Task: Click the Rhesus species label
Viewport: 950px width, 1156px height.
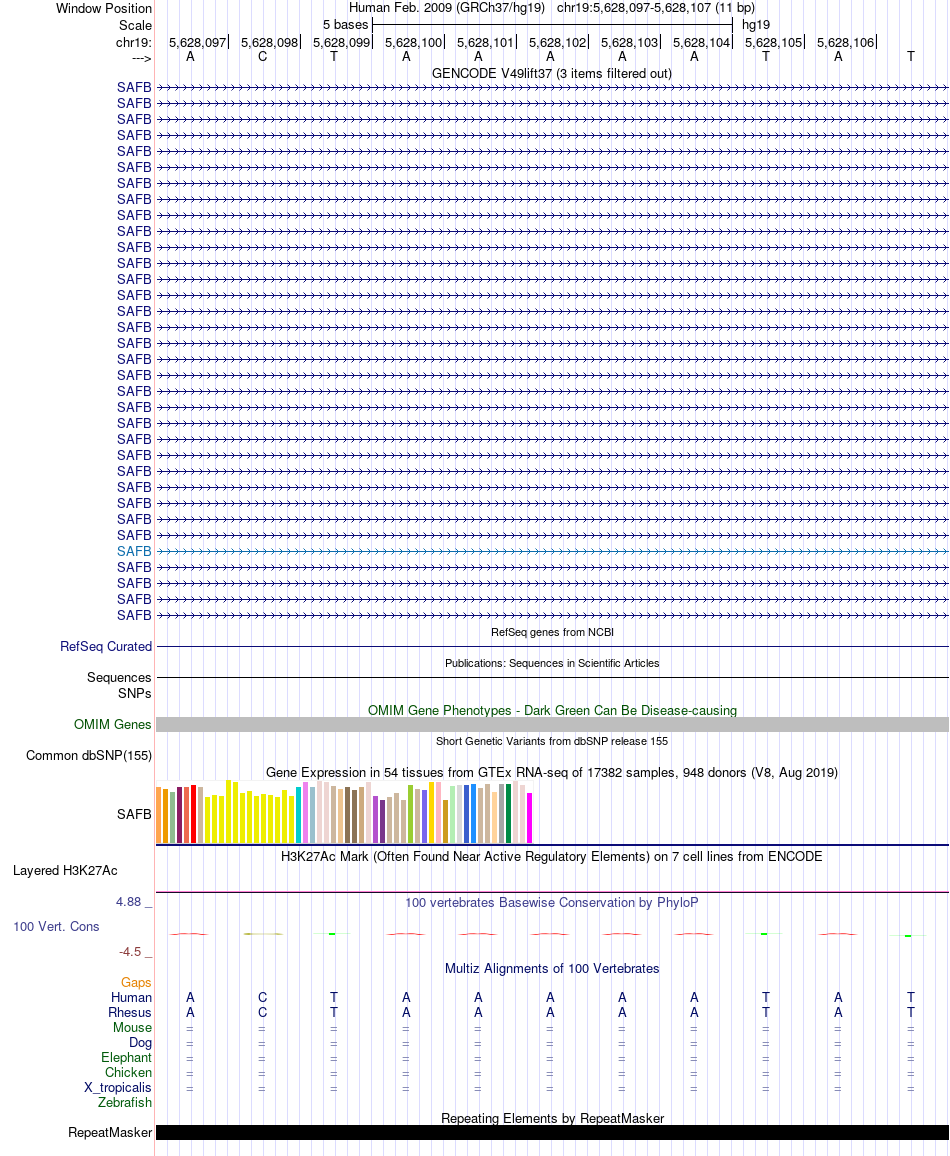Action: (130, 1013)
